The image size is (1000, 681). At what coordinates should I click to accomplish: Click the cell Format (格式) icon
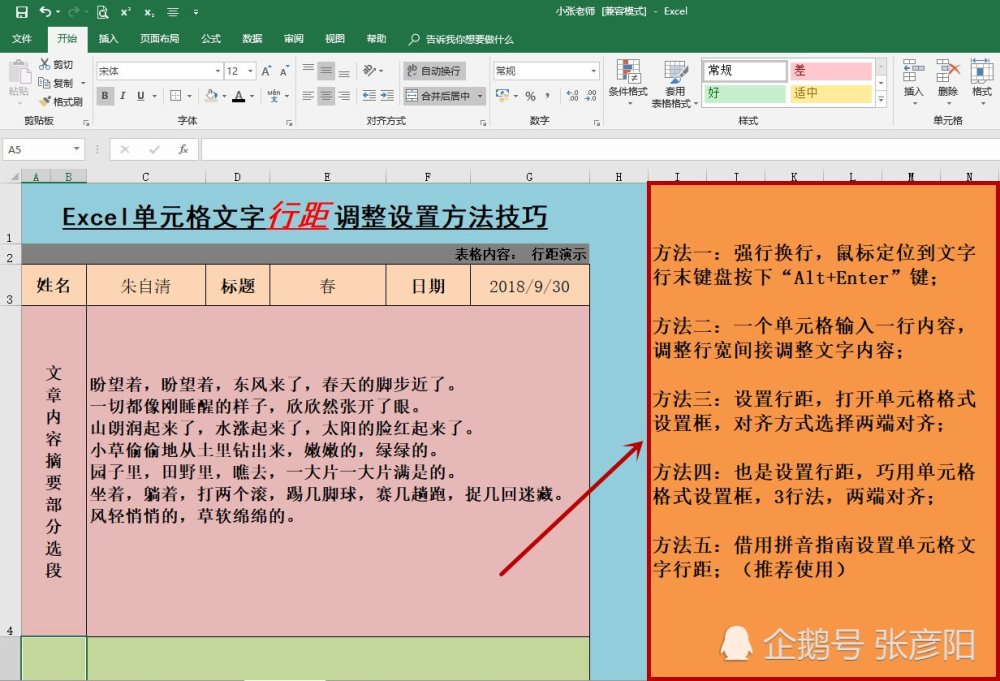[x=982, y=71]
